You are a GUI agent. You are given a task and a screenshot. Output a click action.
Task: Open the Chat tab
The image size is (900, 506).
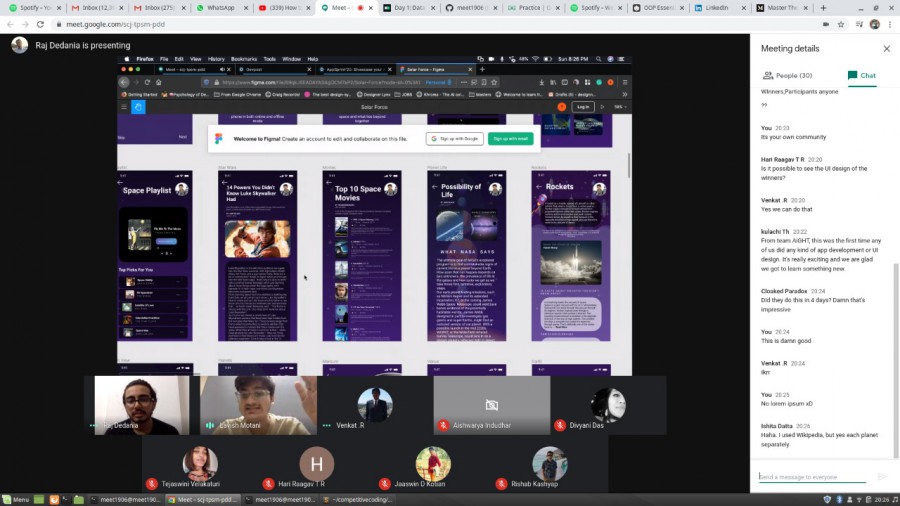pyautogui.click(x=861, y=75)
